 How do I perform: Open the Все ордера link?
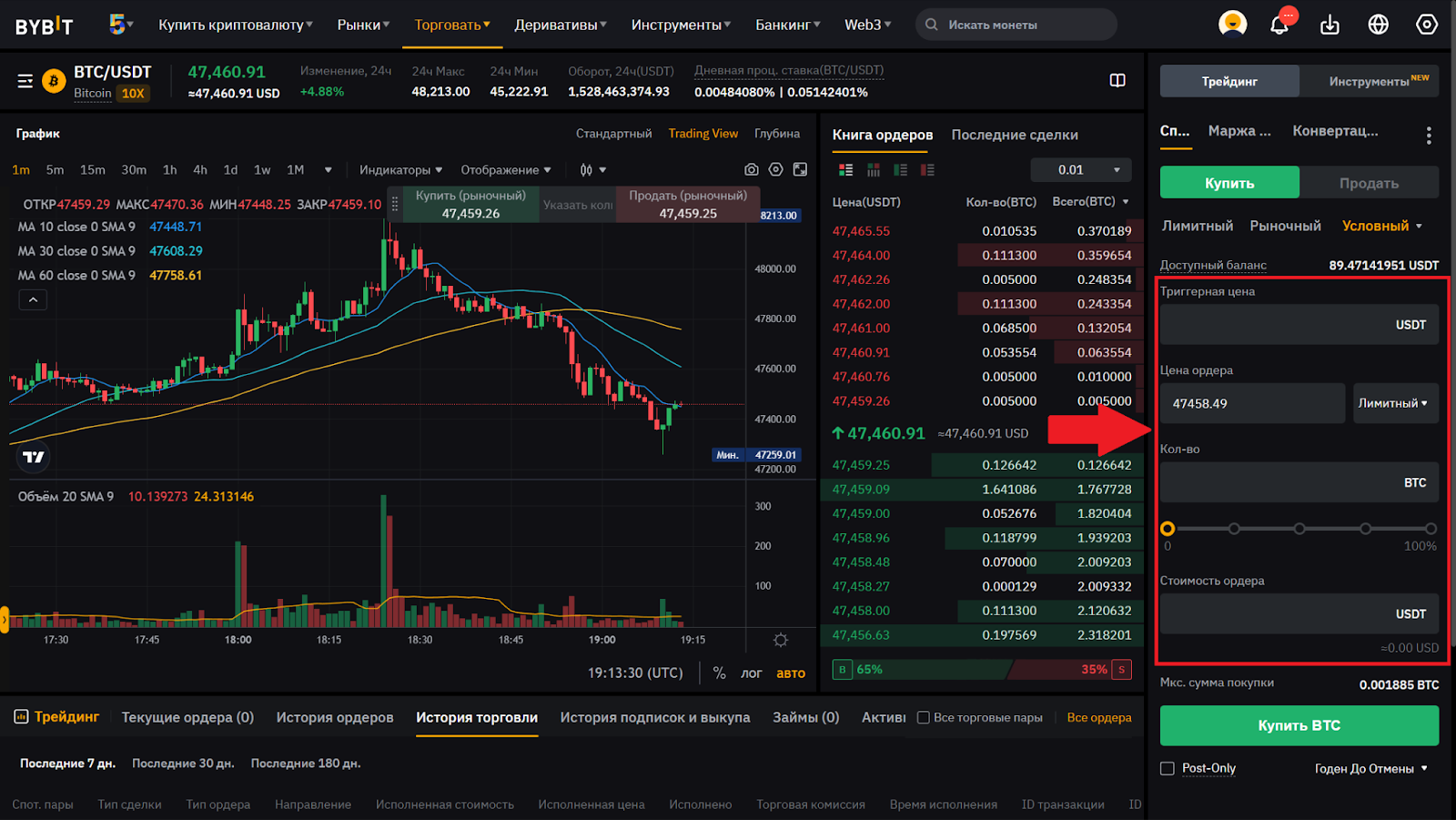[x=1099, y=718]
